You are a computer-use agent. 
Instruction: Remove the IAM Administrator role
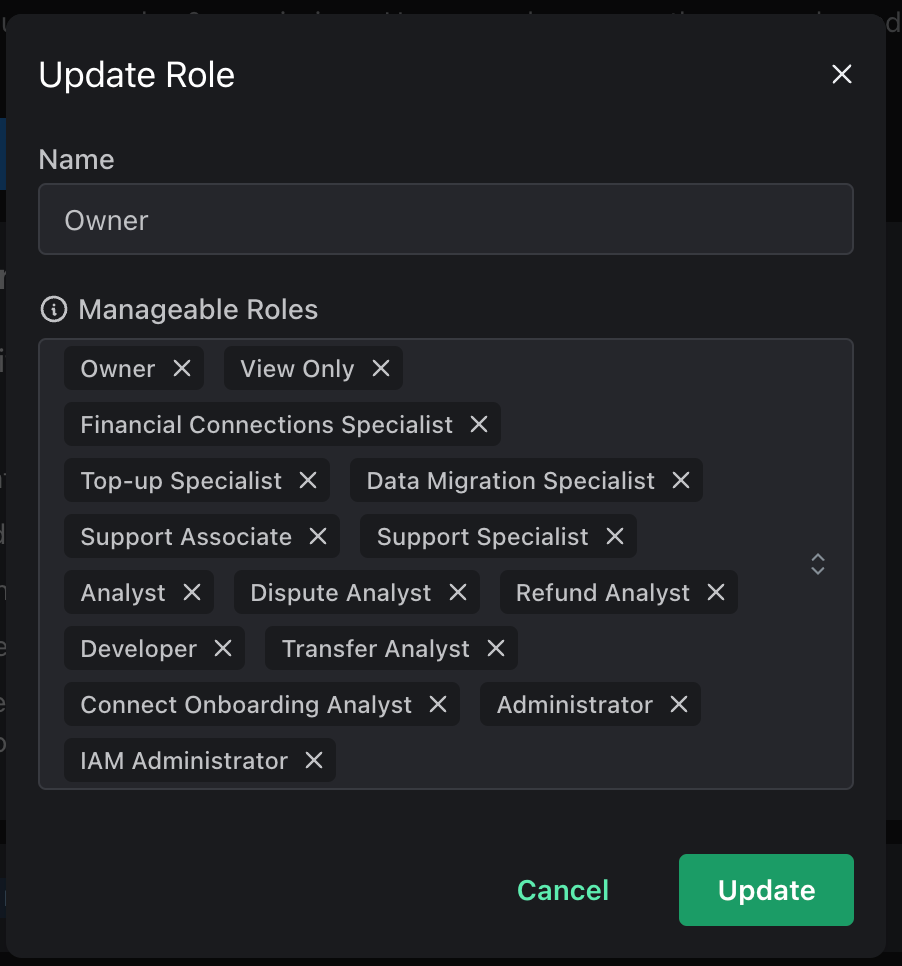pyautogui.click(x=314, y=760)
